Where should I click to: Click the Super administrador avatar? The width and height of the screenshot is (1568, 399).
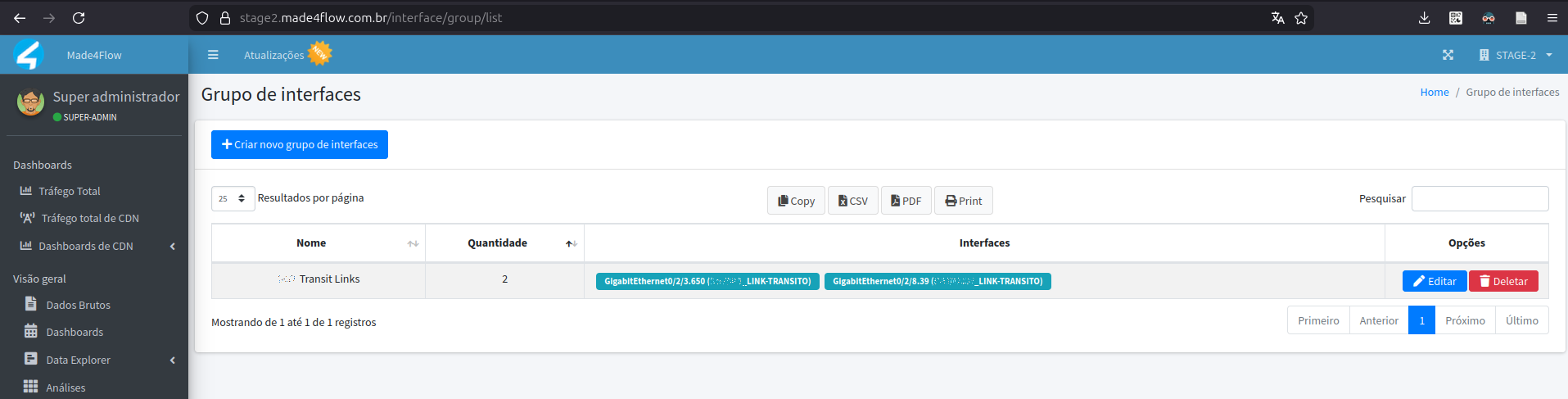(31, 102)
